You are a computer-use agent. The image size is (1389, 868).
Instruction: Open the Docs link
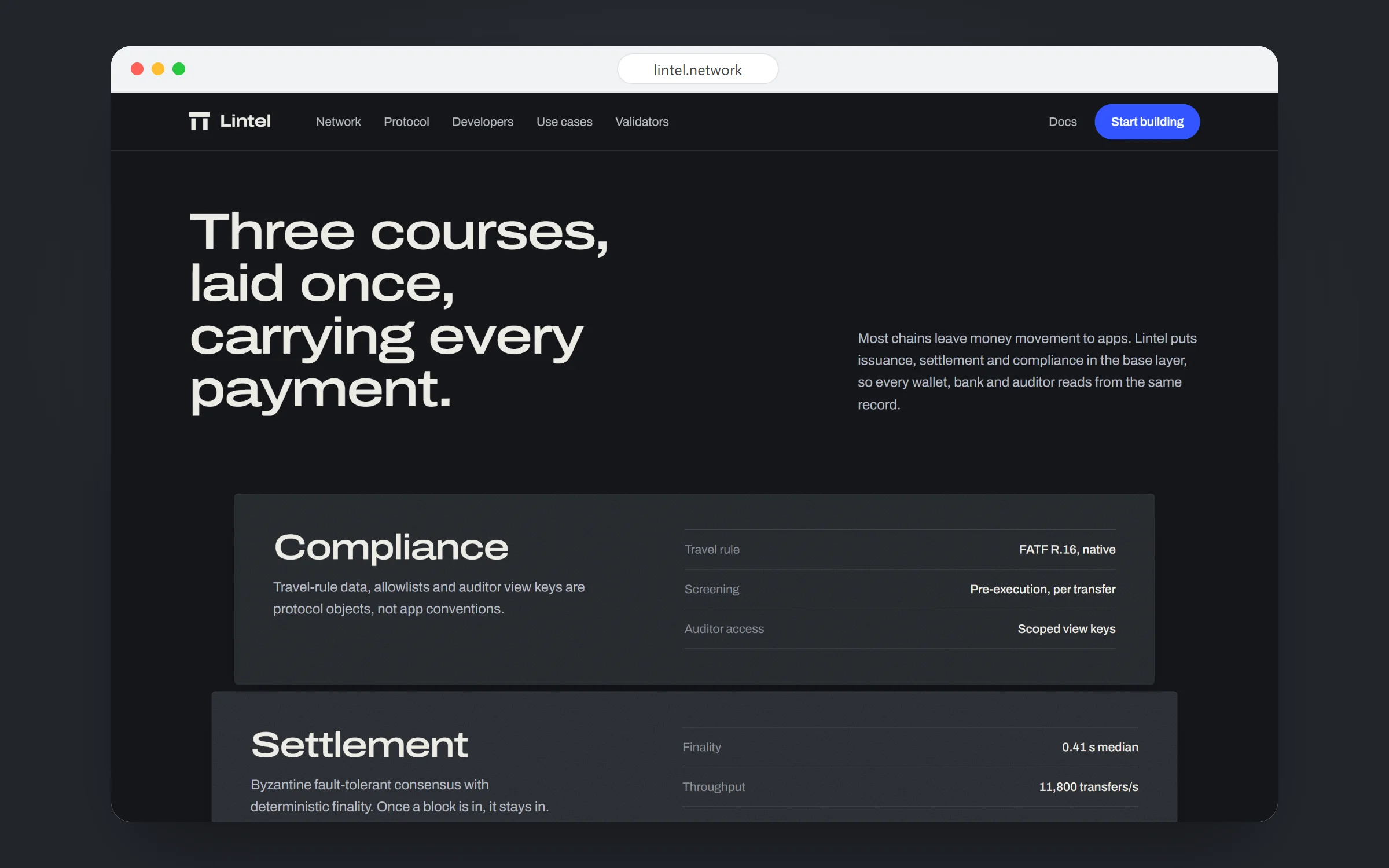[x=1063, y=122]
